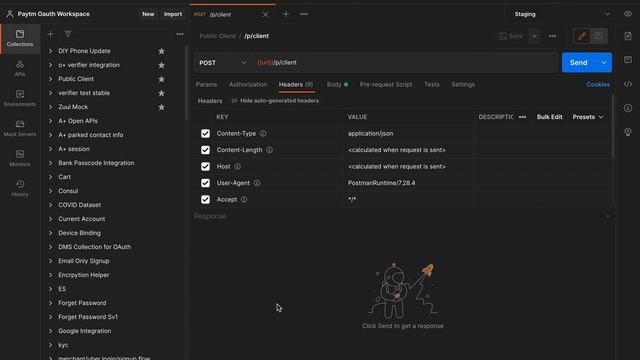Expand the COVID Dataset collection
Image resolution: width=640 pixels, height=360 pixels.
[51, 205]
